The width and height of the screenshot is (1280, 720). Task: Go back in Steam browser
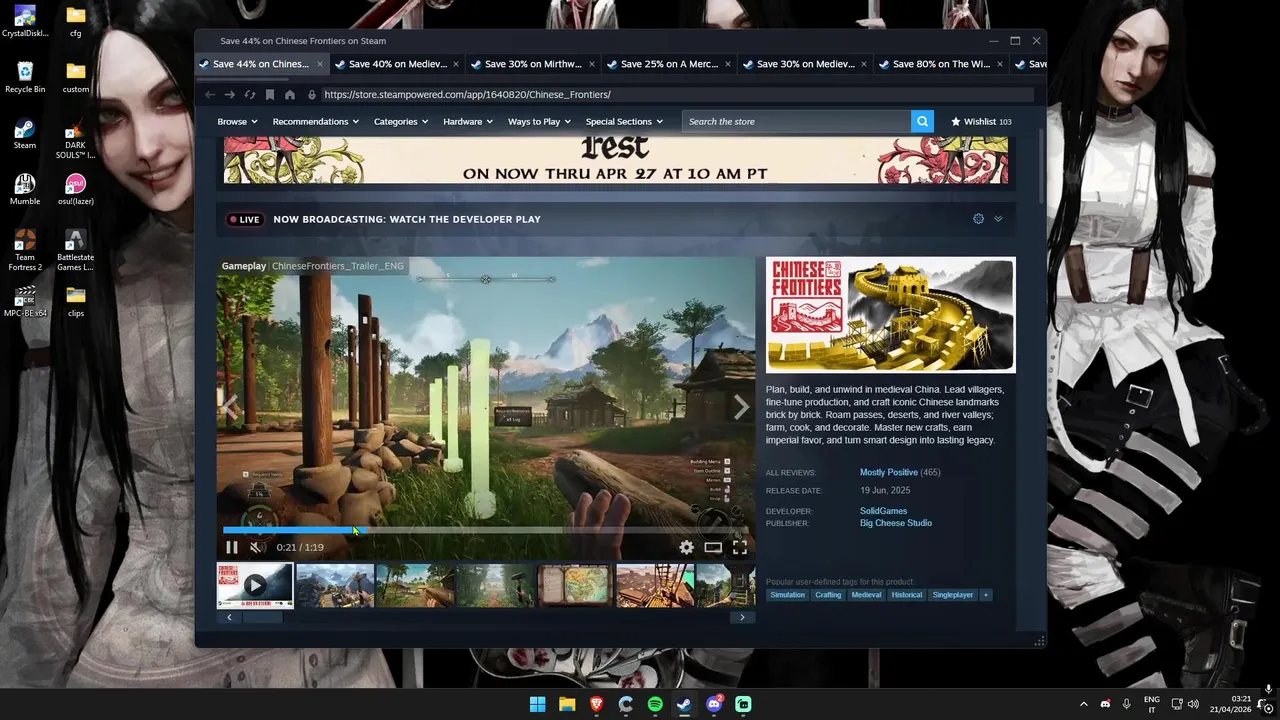click(x=210, y=94)
